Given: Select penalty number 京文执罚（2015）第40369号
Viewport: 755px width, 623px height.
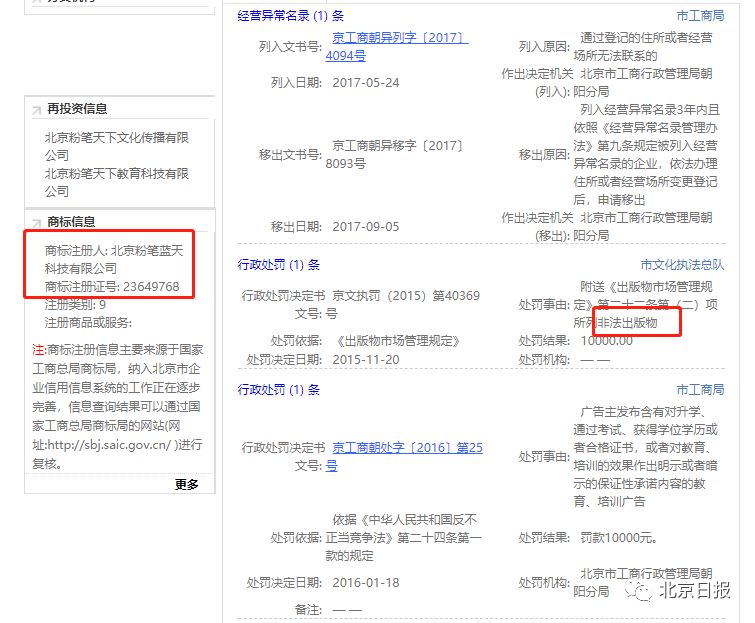Looking at the screenshot, I should [403, 304].
